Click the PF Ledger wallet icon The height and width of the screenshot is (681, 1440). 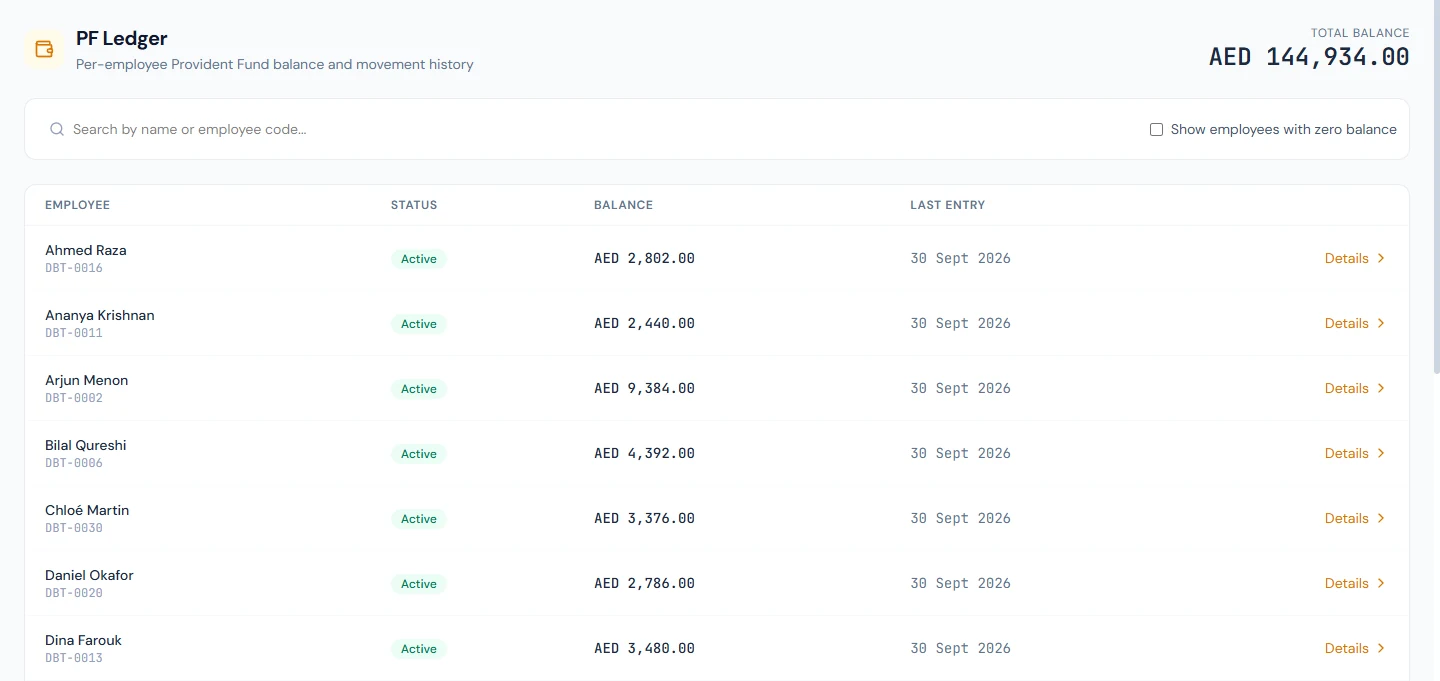pyautogui.click(x=44, y=49)
